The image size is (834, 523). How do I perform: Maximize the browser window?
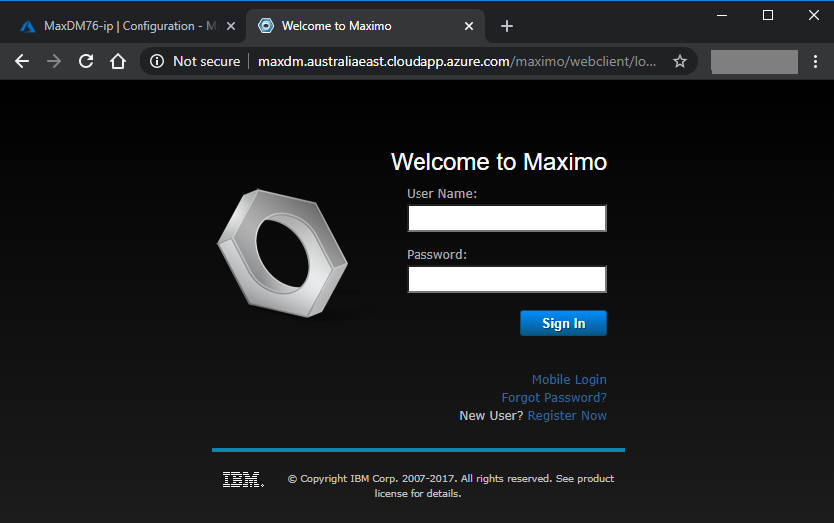(x=768, y=15)
